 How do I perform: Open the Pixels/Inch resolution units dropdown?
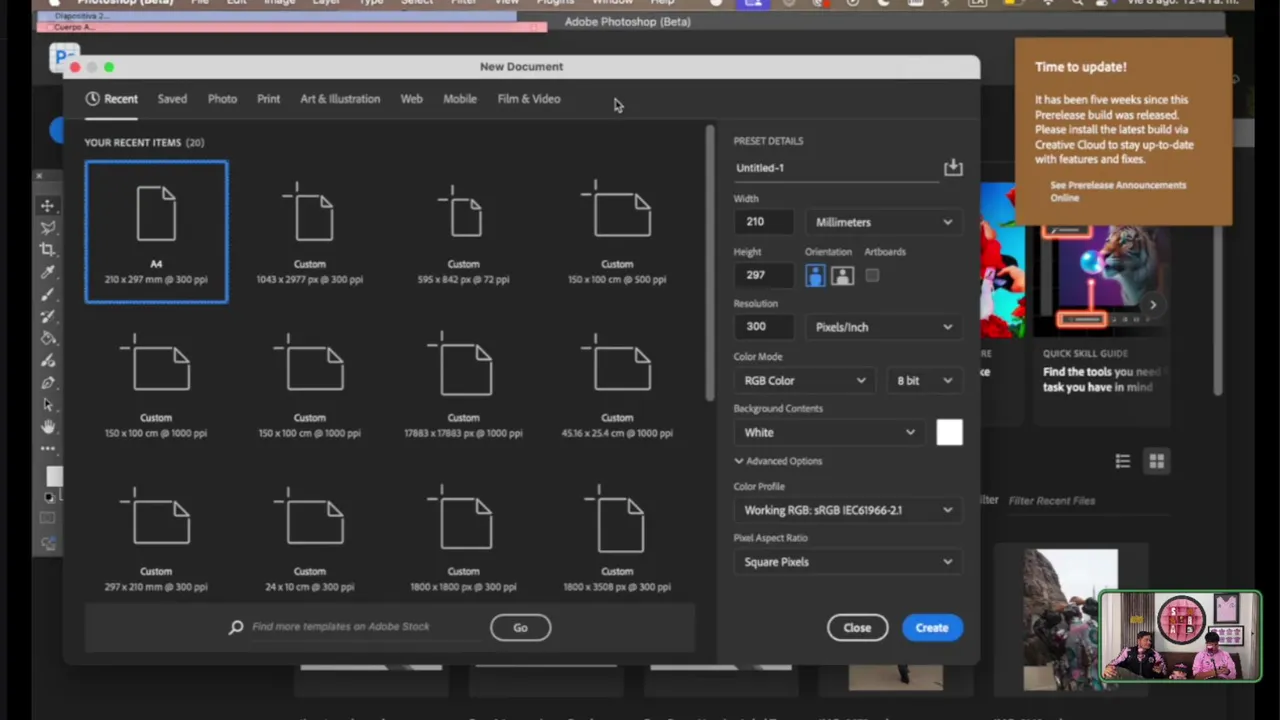(884, 327)
